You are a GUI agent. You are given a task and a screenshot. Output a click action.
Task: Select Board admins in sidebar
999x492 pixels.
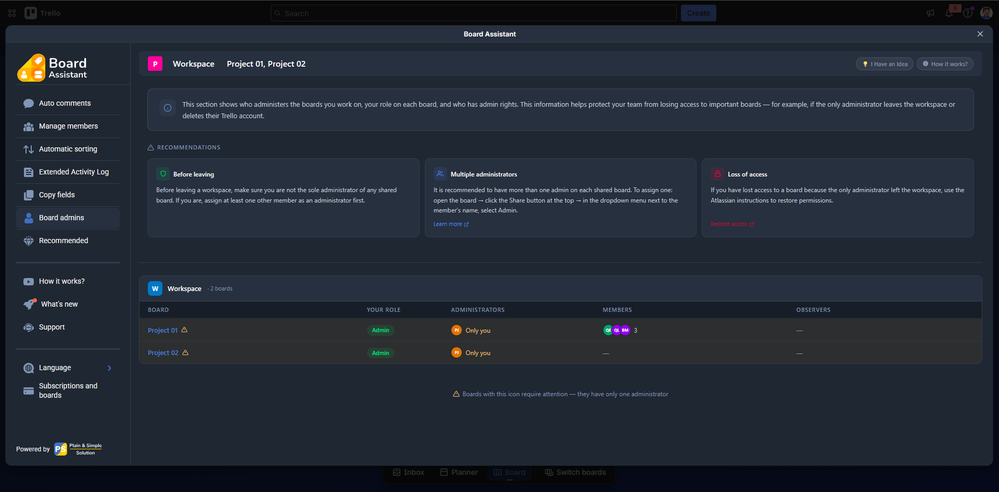point(68,218)
